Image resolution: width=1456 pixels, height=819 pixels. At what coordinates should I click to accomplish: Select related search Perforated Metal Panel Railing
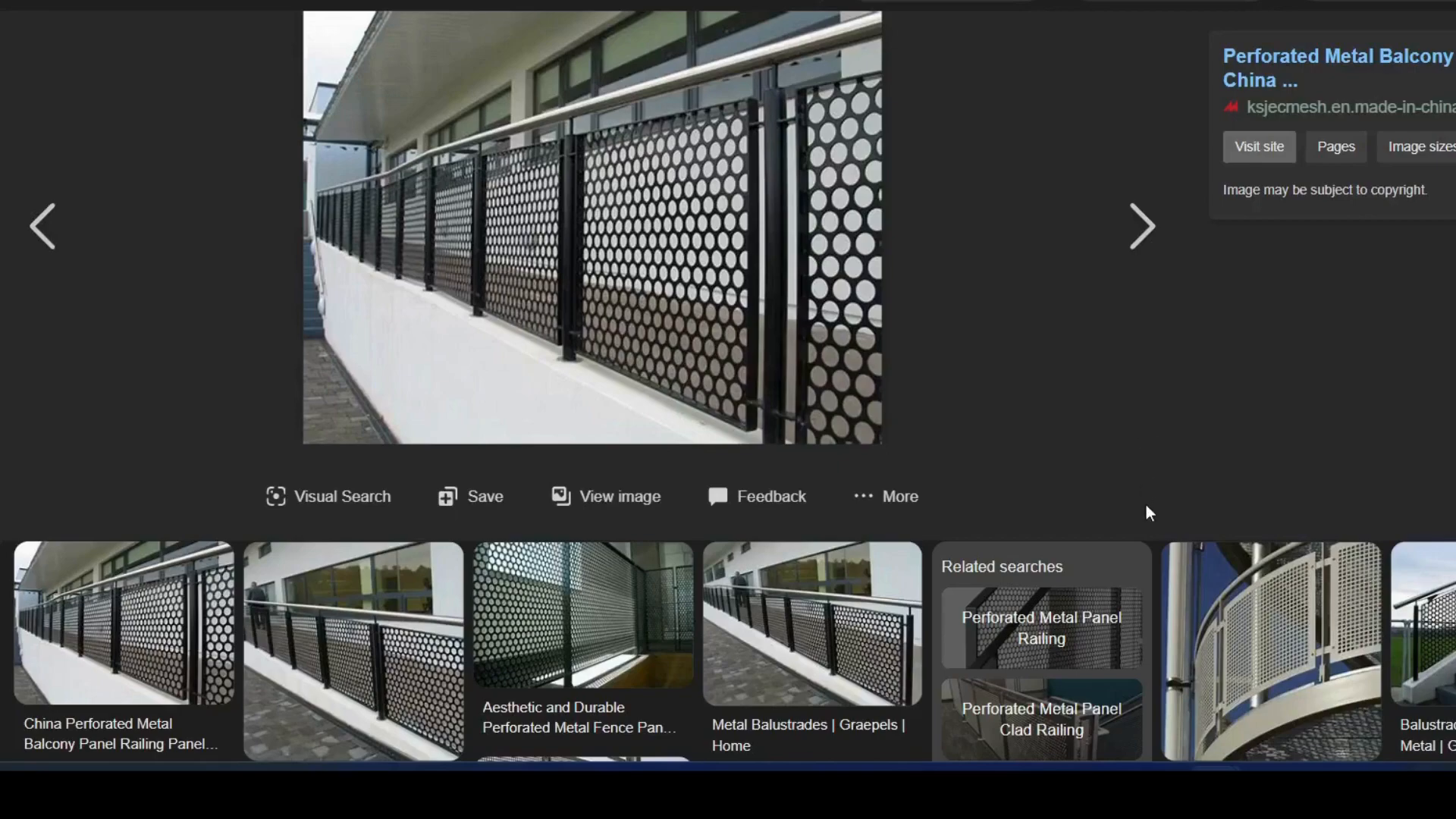tap(1040, 628)
